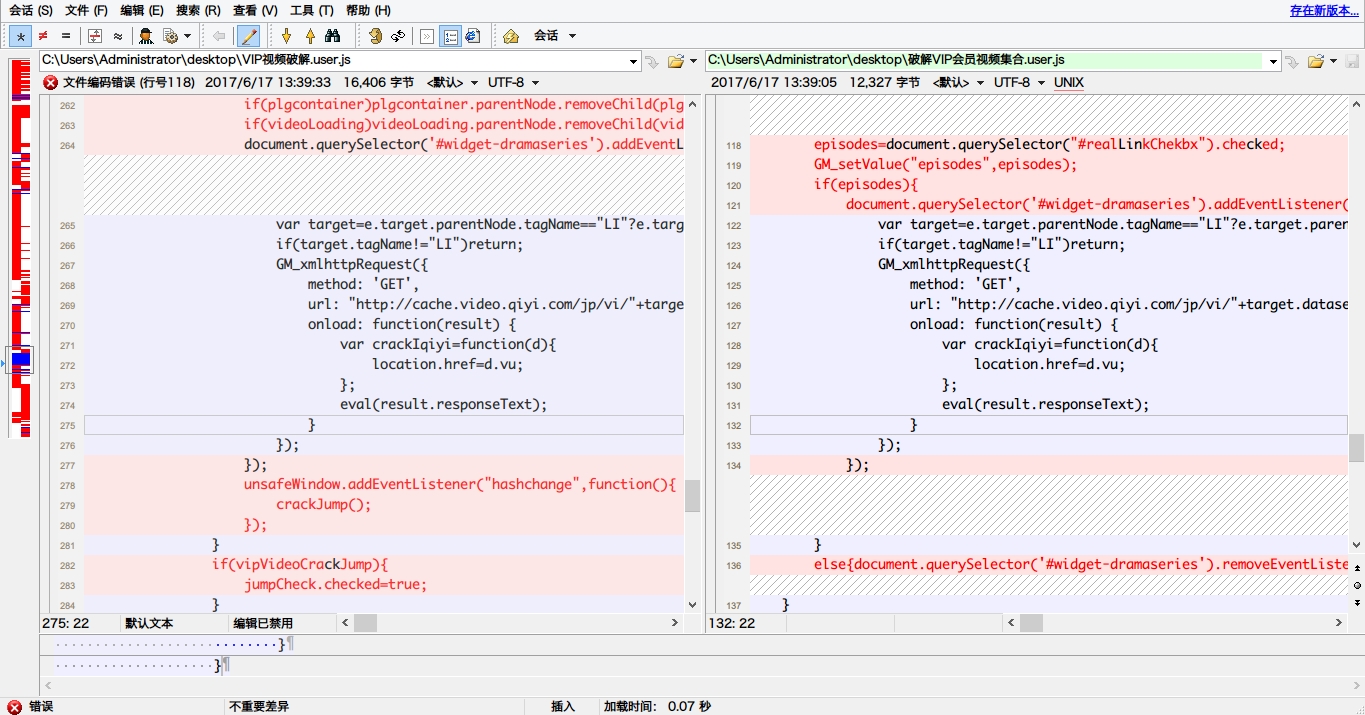The height and width of the screenshot is (715, 1365).
Task: Open the 帮助 (H) menu
Action: (368, 10)
